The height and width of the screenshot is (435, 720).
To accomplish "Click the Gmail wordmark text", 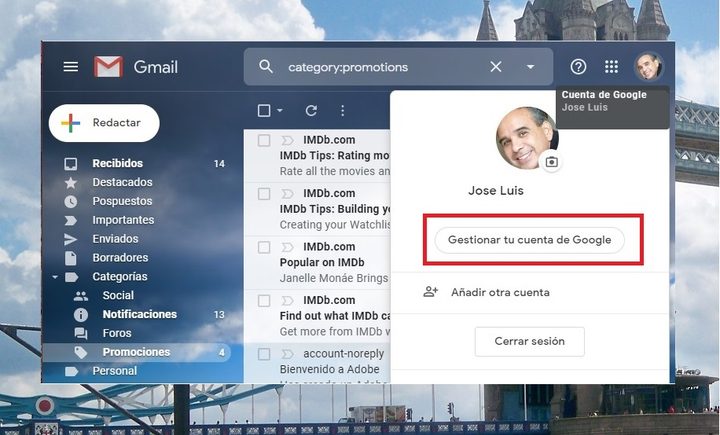I will [156, 68].
